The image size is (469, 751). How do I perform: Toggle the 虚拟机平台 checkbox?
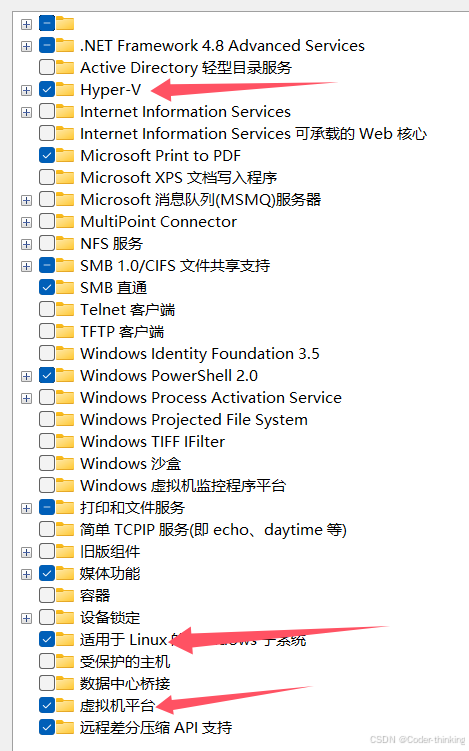(x=47, y=705)
